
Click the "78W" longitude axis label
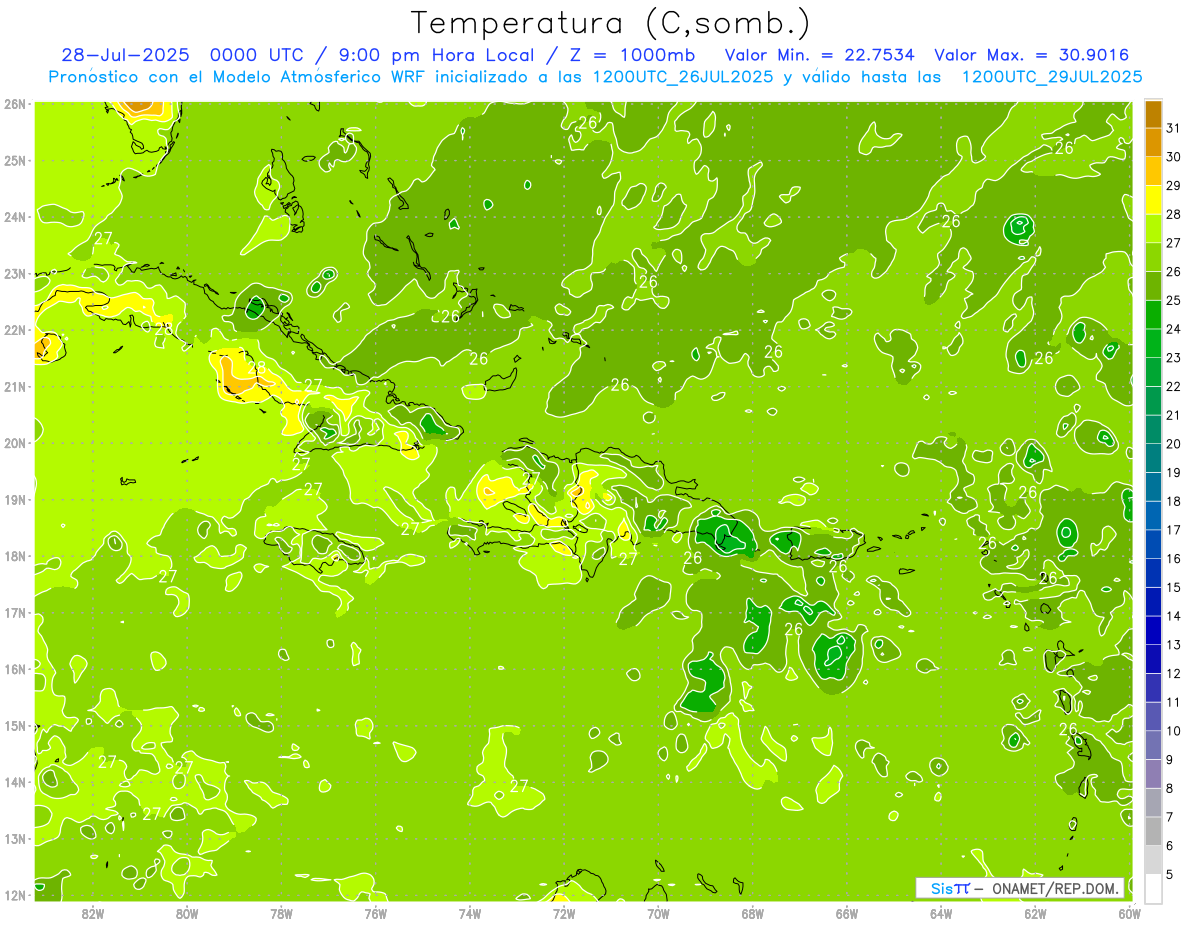(x=281, y=913)
